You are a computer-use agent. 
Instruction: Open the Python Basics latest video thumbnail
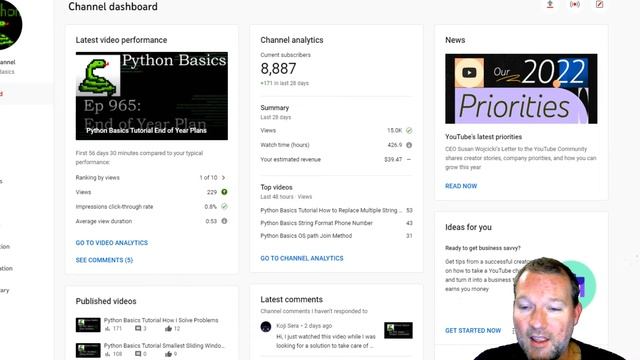click(152, 96)
